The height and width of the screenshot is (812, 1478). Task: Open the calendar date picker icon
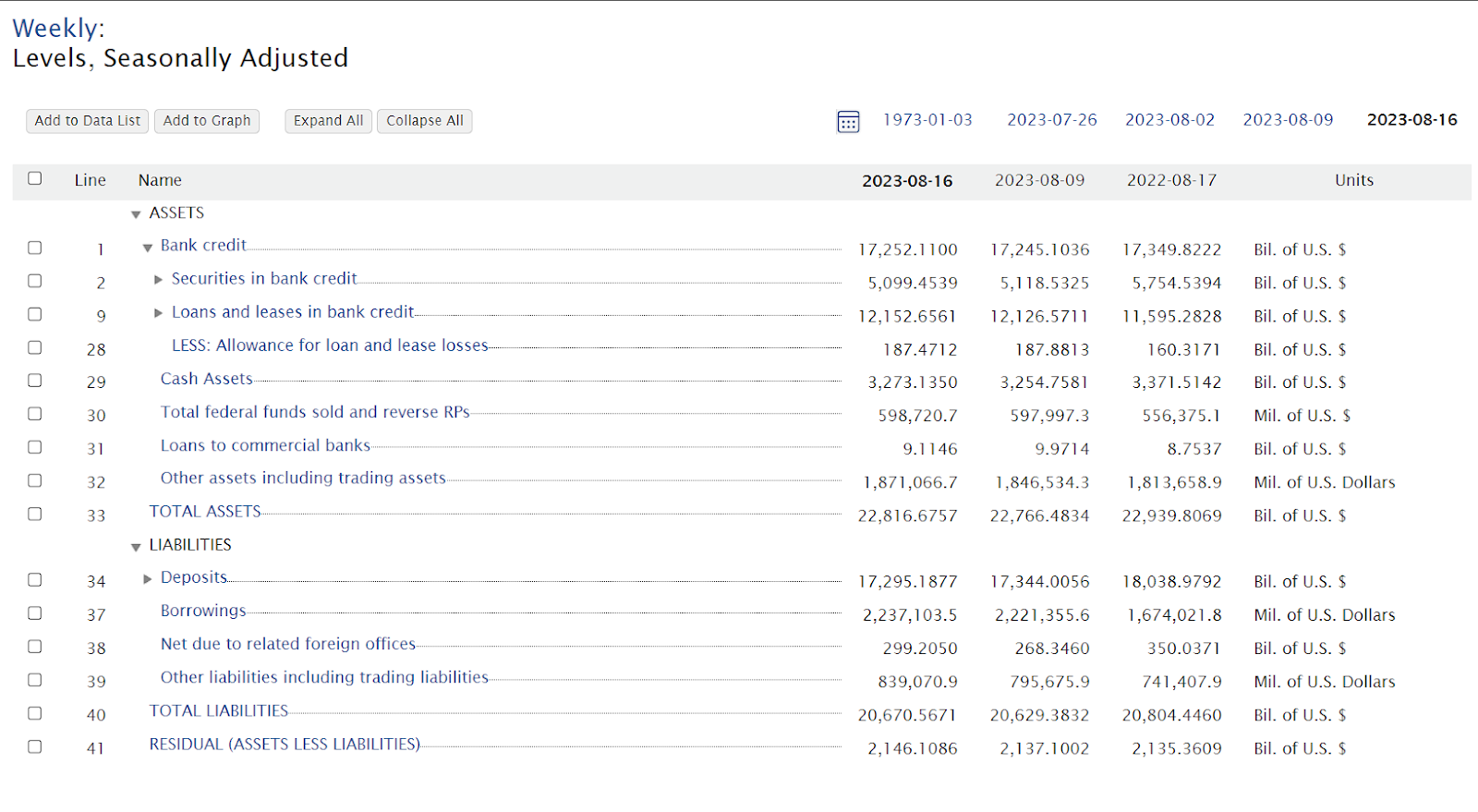(x=847, y=121)
